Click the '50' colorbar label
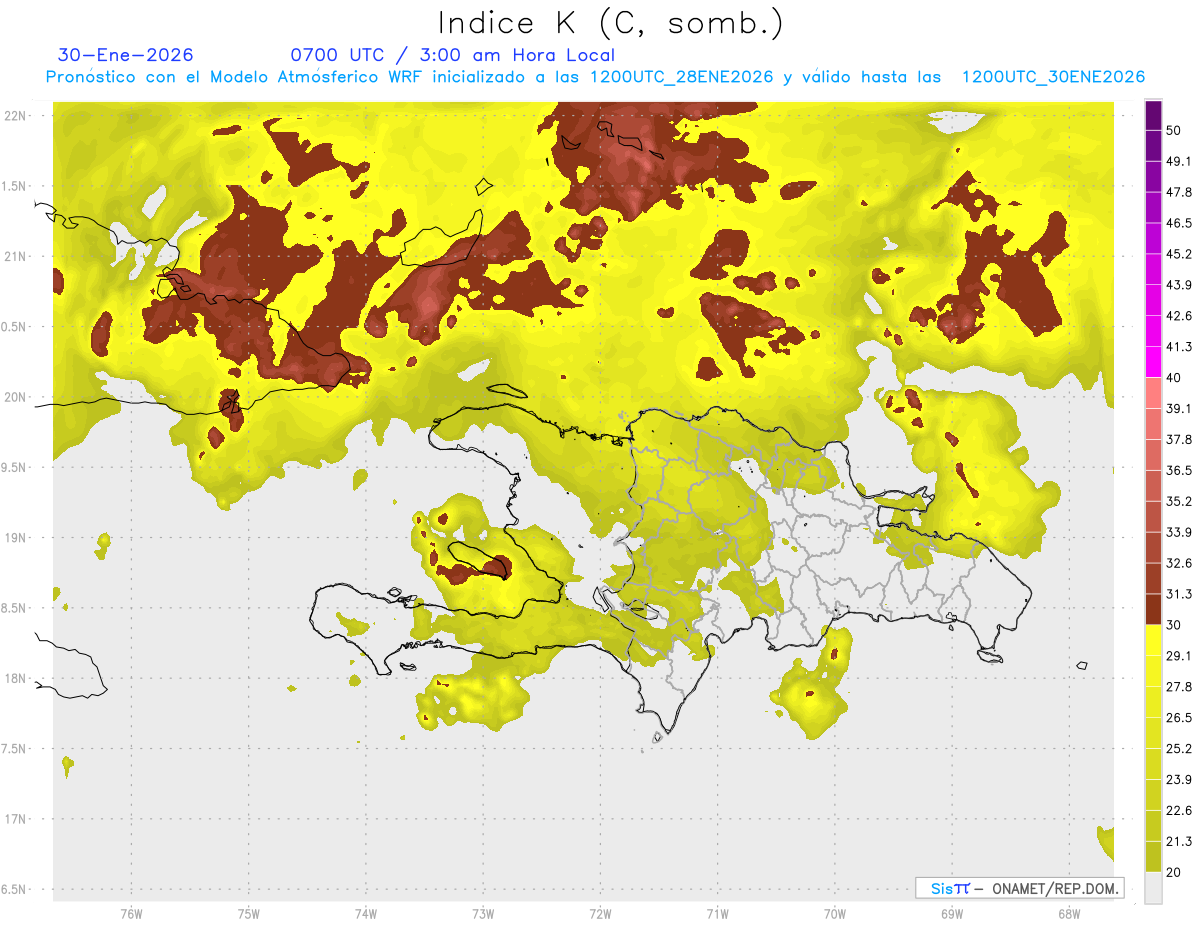Image resolution: width=1200 pixels, height=927 pixels. click(x=1175, y=131)
